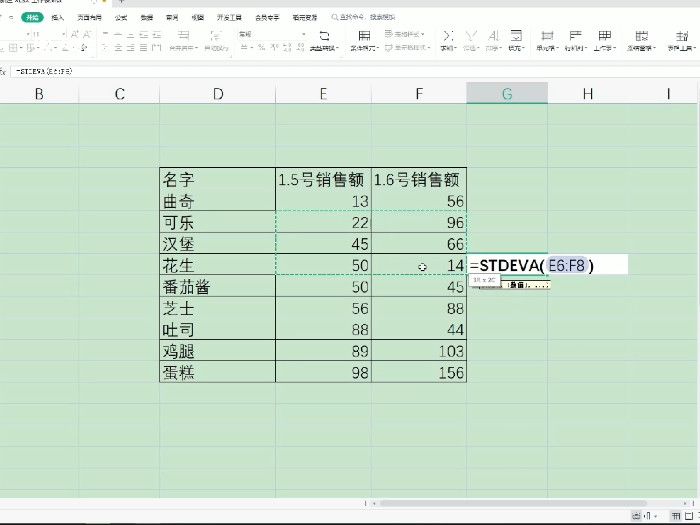
Task: Open the worksheet menu icon
Action: [x=605, y=41]
